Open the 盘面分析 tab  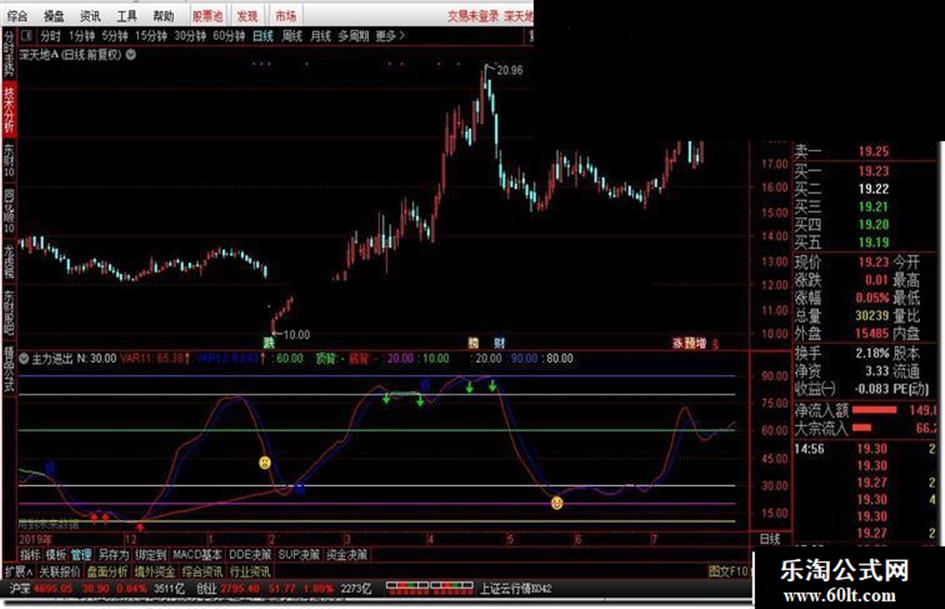[107, 571]
